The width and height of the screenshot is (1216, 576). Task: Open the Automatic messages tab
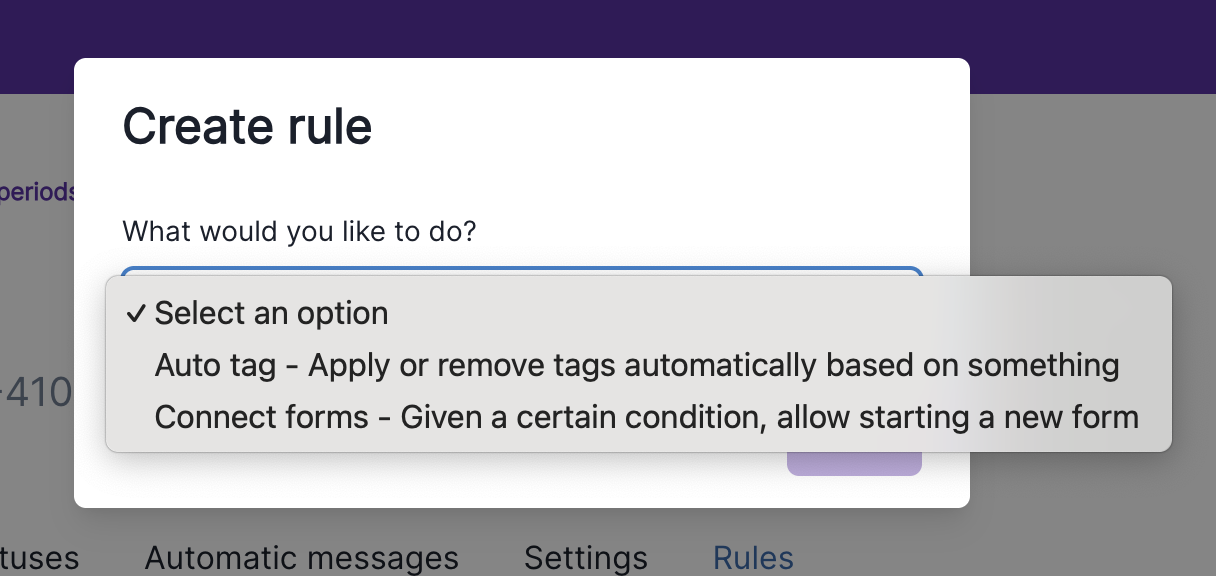click(301, 558)
